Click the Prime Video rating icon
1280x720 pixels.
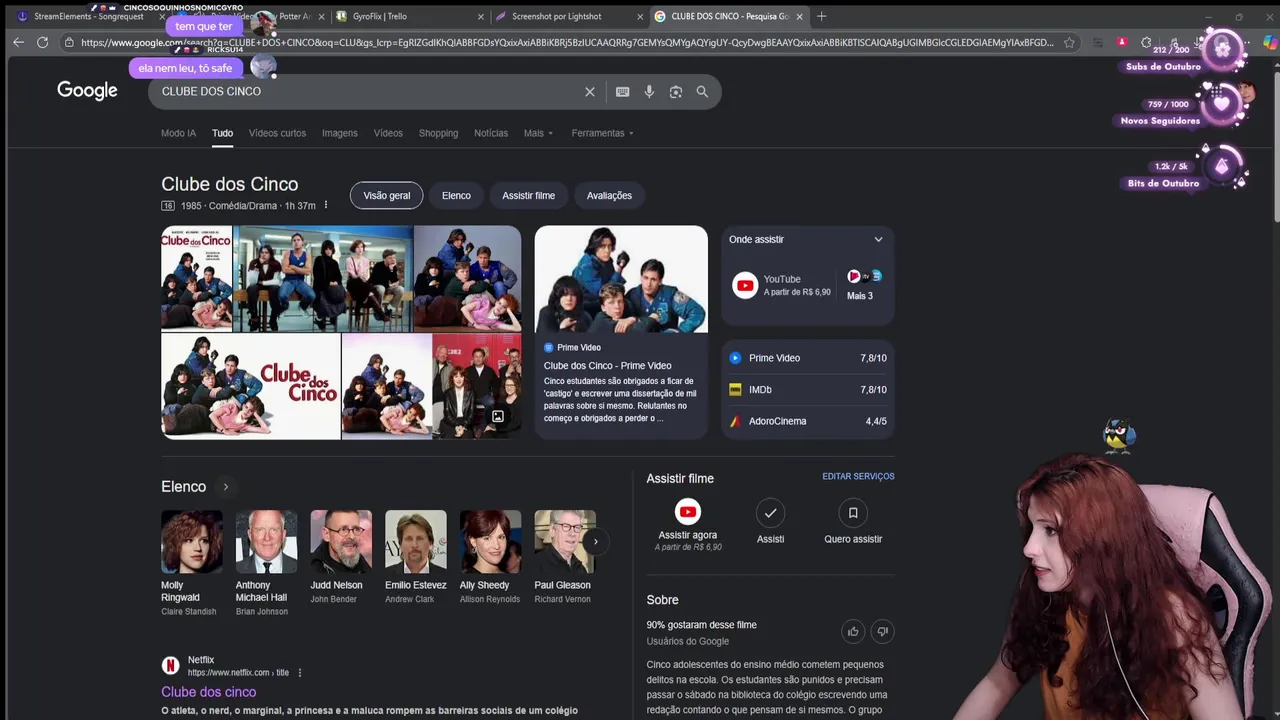click(x=735, y=358)
